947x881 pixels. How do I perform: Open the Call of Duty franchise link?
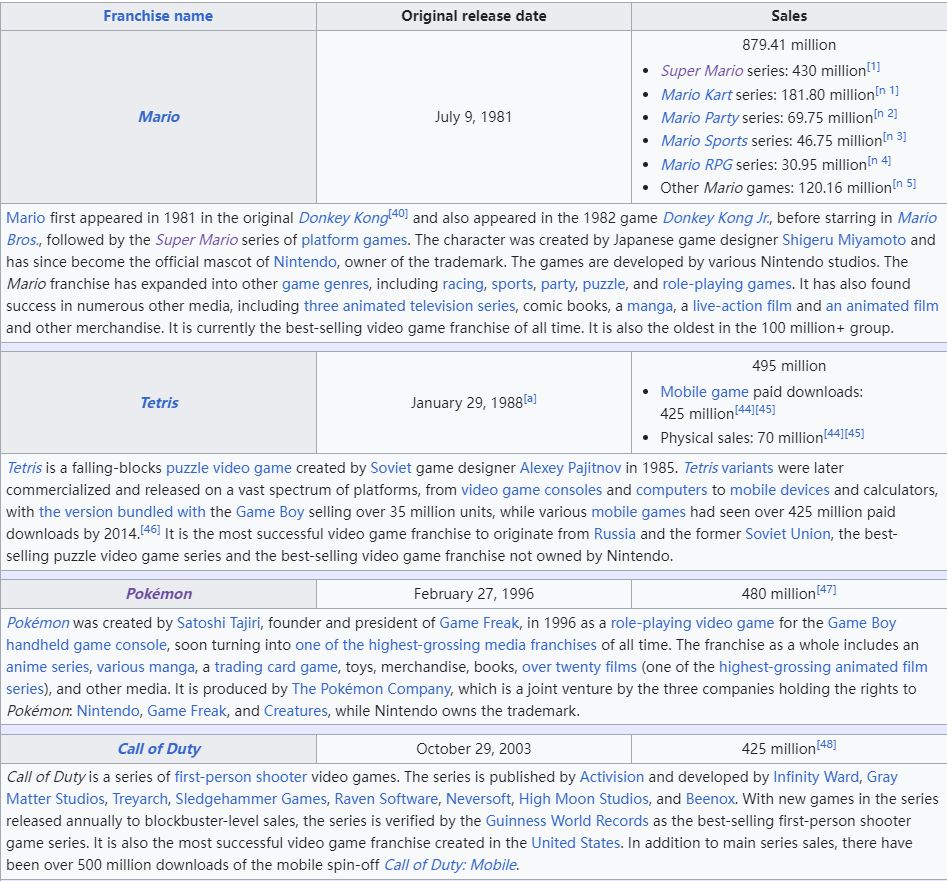[x=159, y=749]
